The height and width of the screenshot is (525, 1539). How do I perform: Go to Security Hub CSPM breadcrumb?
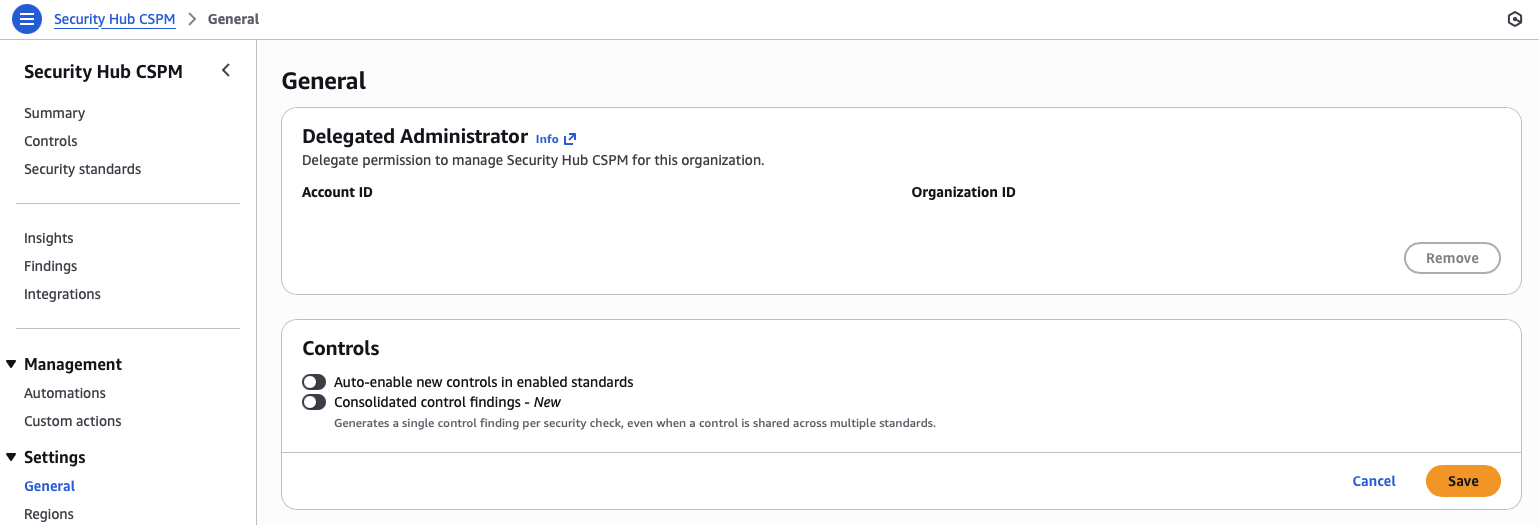pos(114,19)
